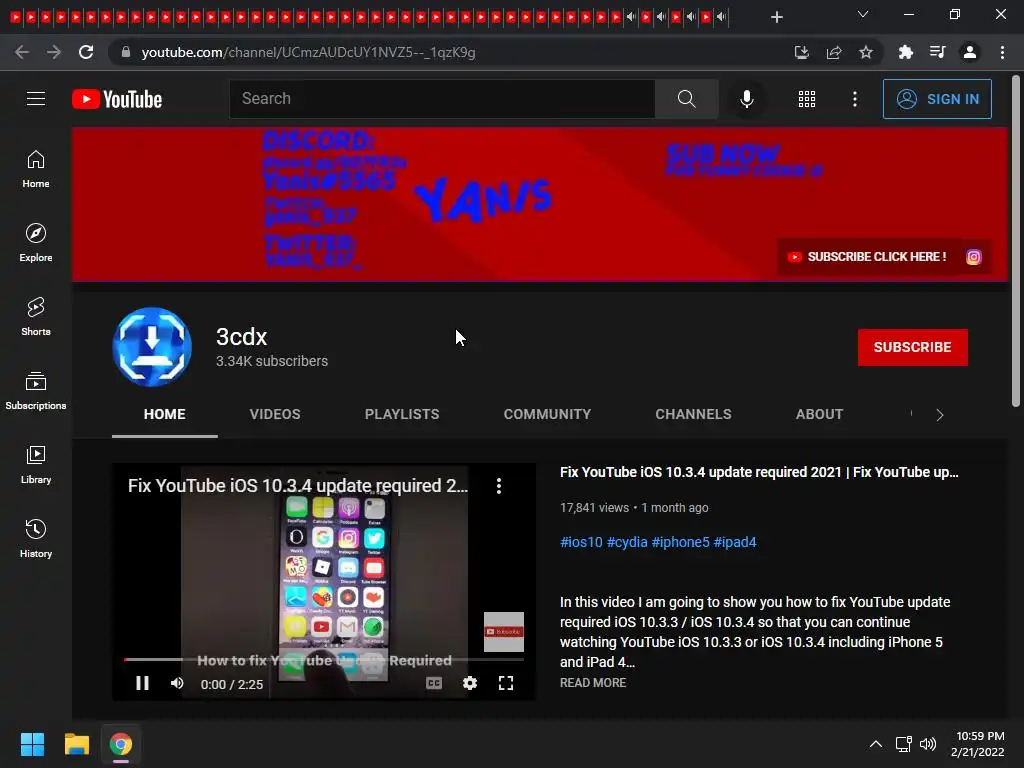Viewport: 1024px width, 768px height.
Task: Open Explore in the sidebar
Action: (36, 242)
